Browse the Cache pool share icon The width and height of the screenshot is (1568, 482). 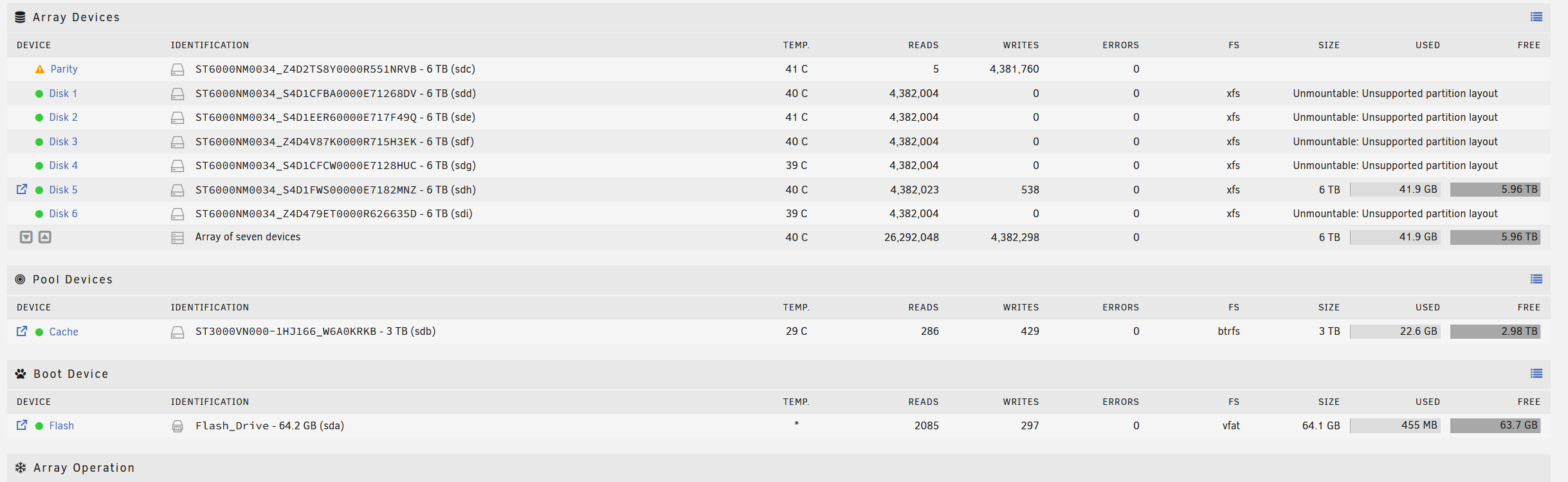pos(22,331)
